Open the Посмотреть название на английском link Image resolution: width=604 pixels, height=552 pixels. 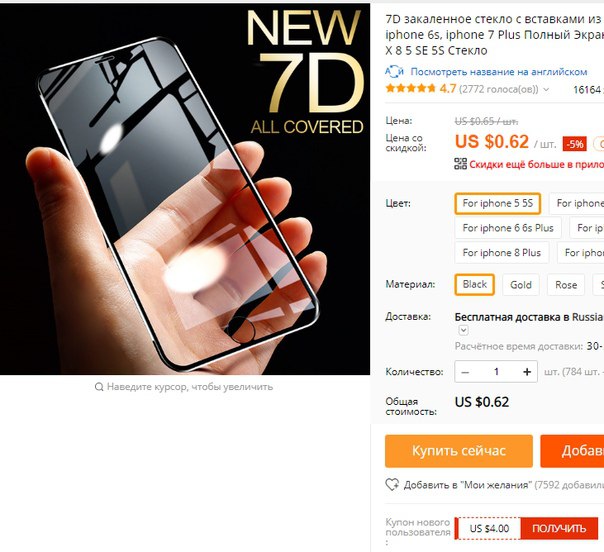(x=499, y=72)
